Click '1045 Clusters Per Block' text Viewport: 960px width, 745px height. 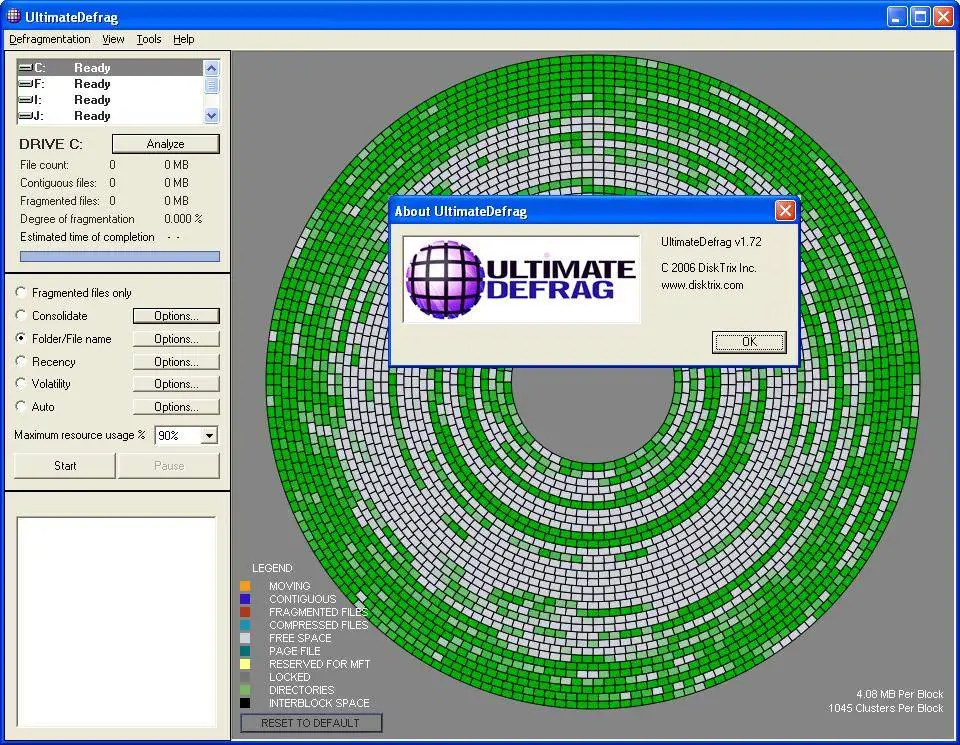(885, 708)
